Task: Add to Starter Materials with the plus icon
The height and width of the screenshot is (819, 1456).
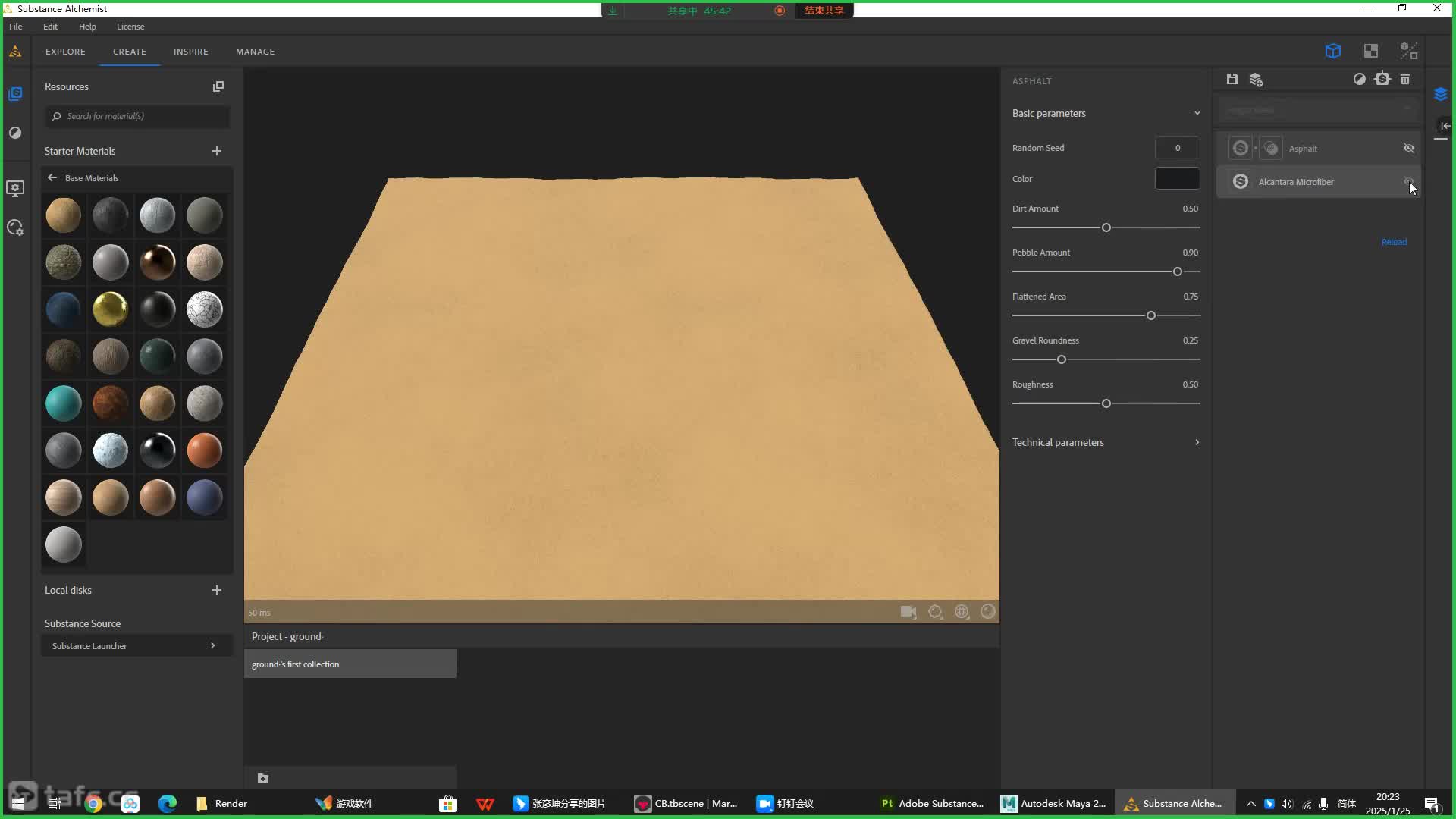Action: tap(217, 151)
